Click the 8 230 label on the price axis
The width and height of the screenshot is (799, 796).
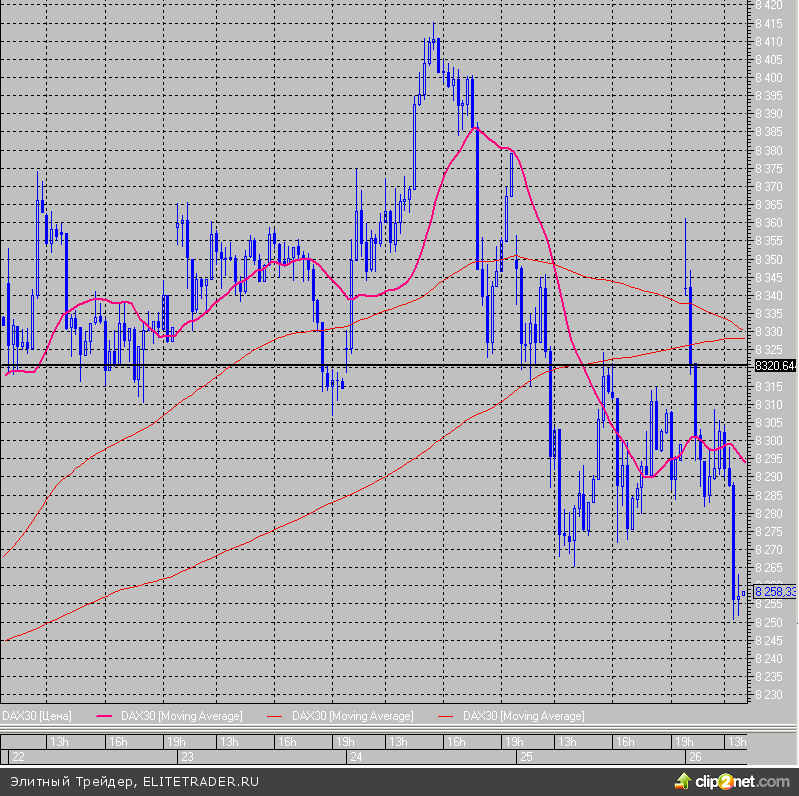[769, 695]
